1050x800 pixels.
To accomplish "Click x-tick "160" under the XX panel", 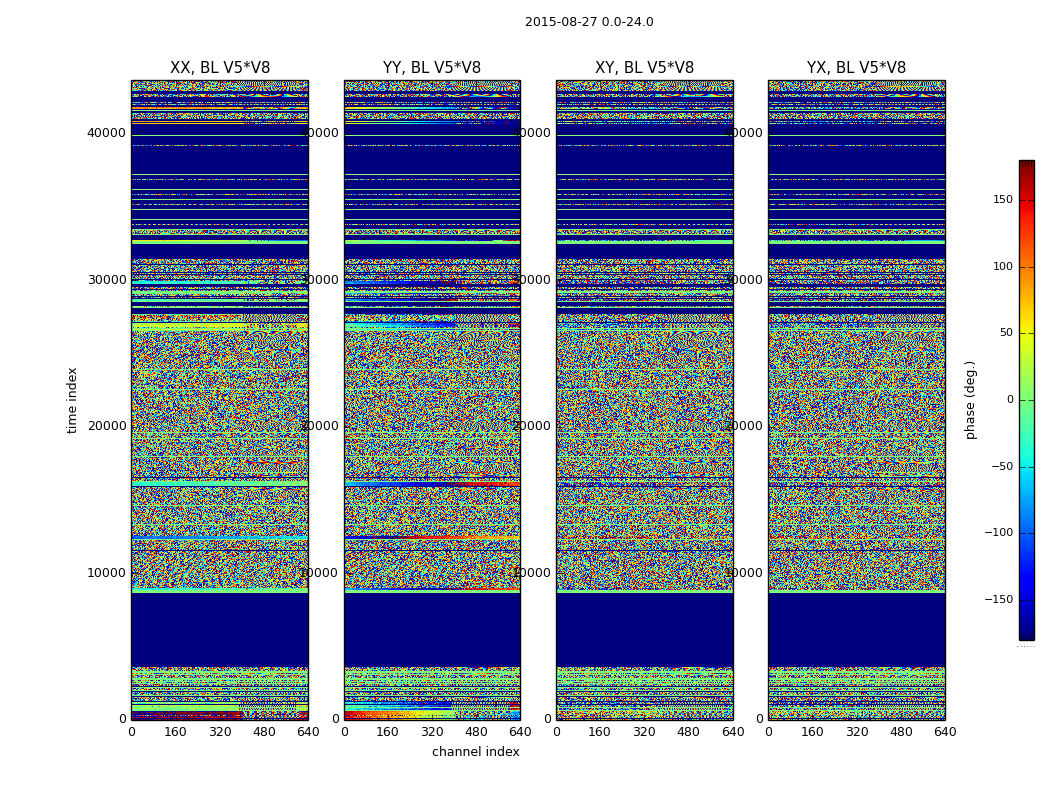I will pyautogui.click(x=175, y=732).
